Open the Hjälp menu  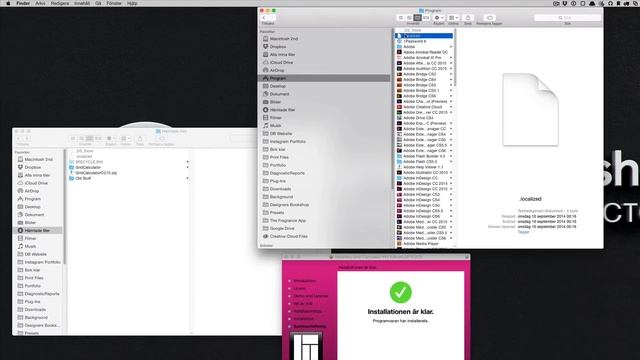point(132,3)
